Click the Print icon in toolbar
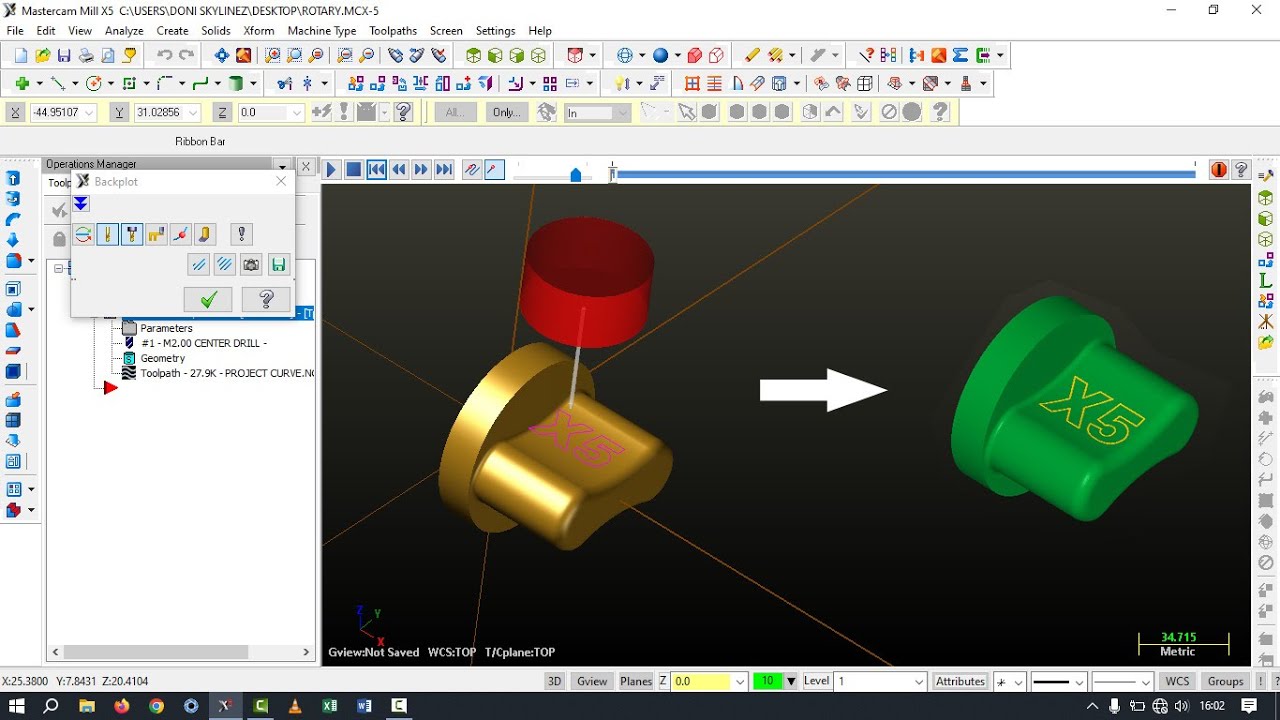The height and width of the screenshot is (720, 1280). [86, 56]
